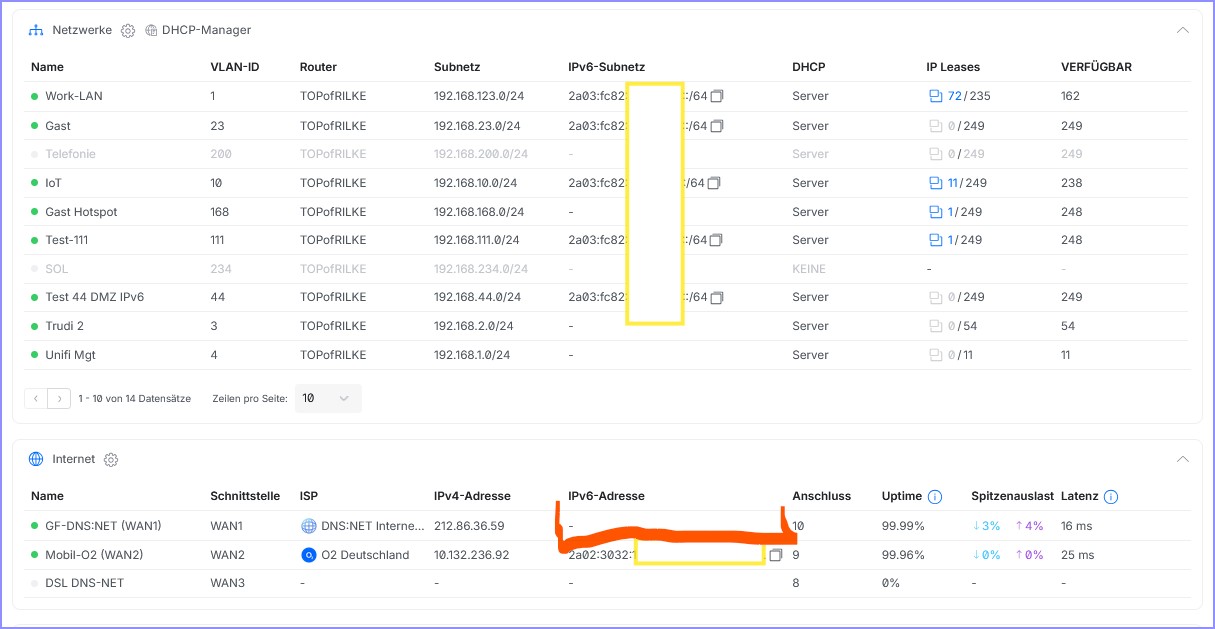
Task: Copy the Test 44 DMZ IPv6 subnet
Action: 717,297
